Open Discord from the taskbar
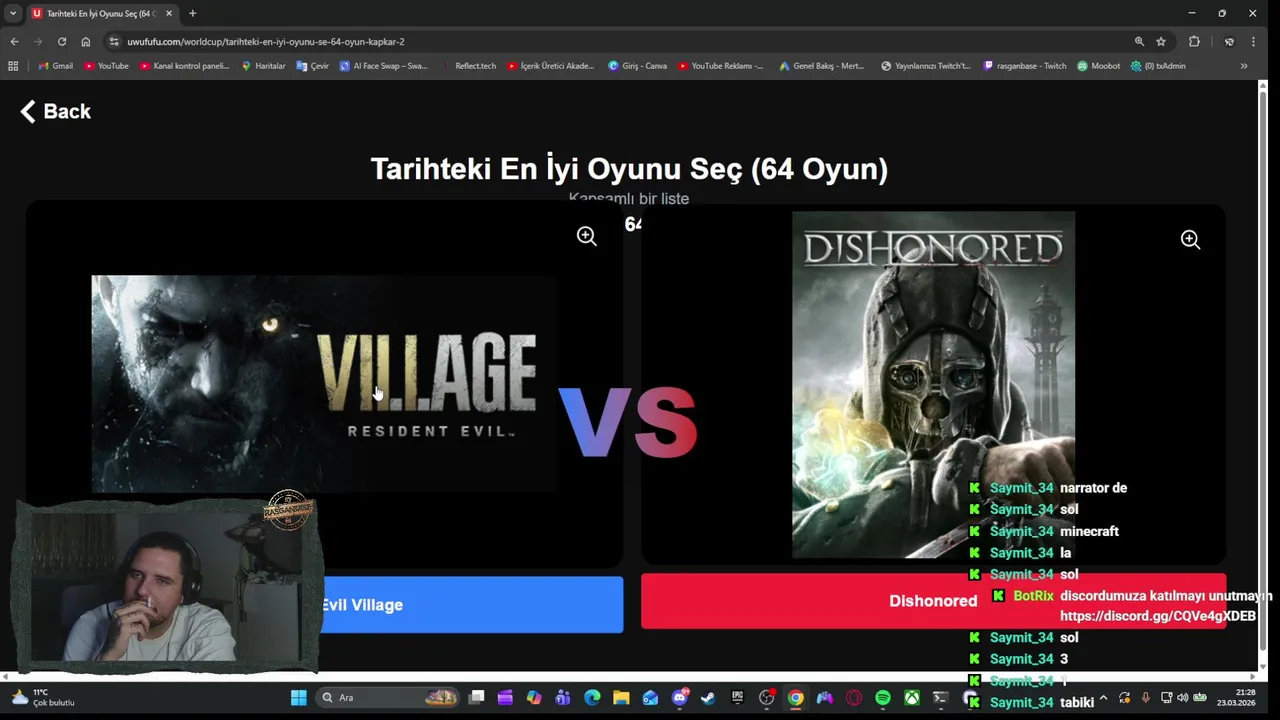 (x=680, y=697)
